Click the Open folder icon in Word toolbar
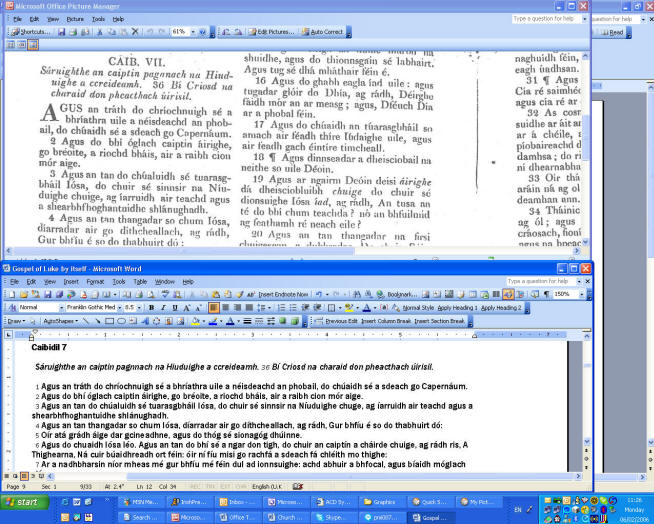The image size is (654, 524). pos(24,295)
